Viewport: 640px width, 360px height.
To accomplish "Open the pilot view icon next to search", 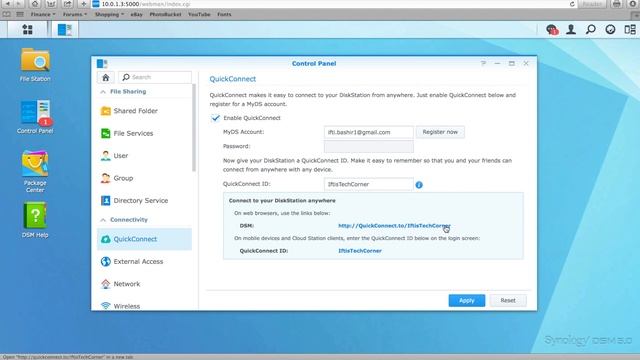I will 610,29.
